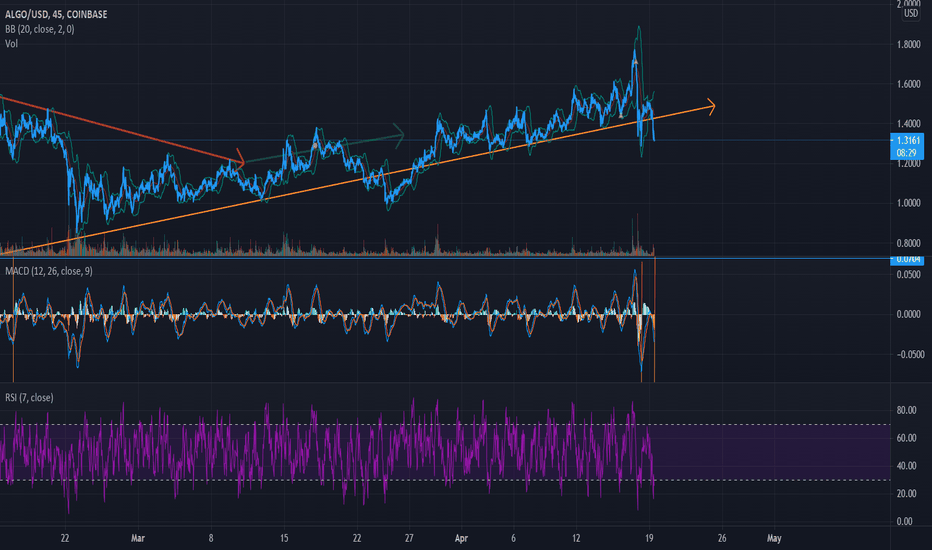Click the current price label 1.3161
Screen dimensions: 932x550
pos(908,141)
